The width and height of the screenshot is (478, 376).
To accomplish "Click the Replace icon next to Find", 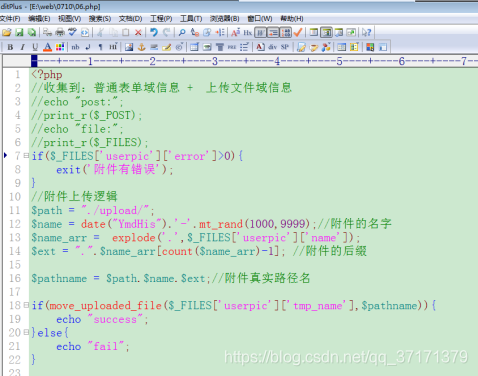I will pyautogui.click(x=195, y=32).
